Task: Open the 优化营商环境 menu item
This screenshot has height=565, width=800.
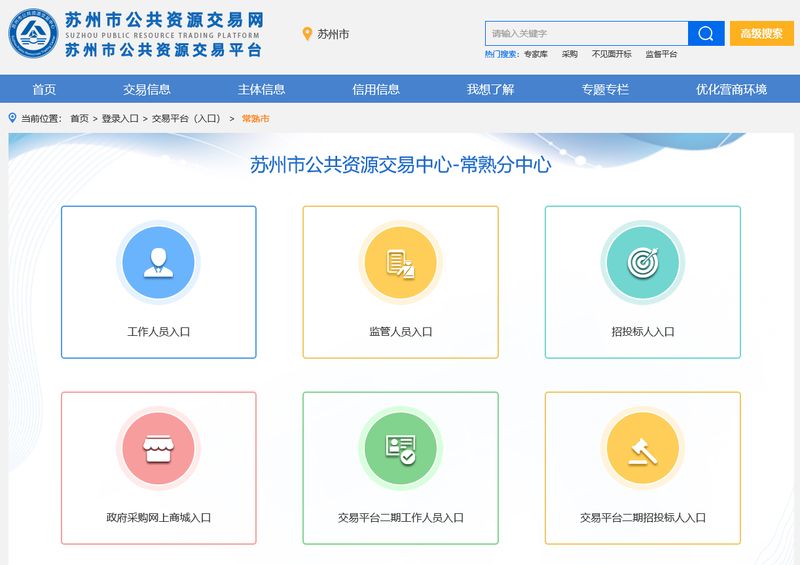Action: tap(731, 89)
